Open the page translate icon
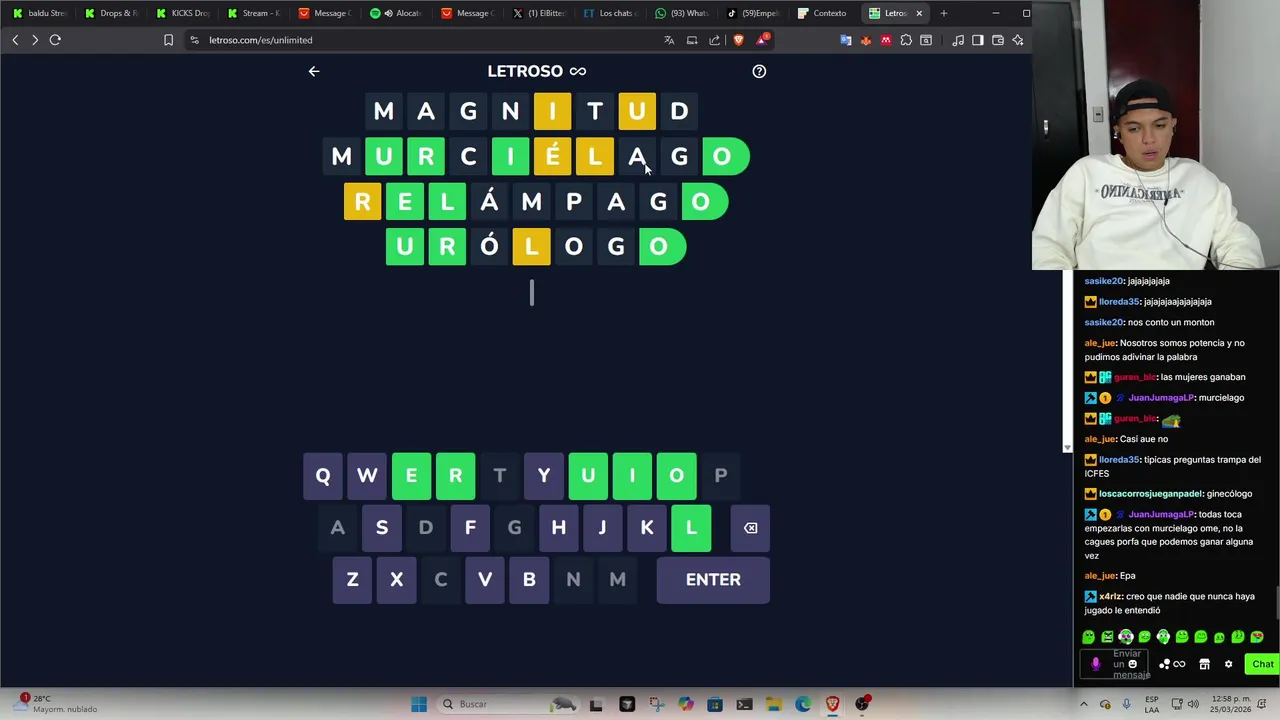This screenshot has width=1280, height=720. (669, 40)
